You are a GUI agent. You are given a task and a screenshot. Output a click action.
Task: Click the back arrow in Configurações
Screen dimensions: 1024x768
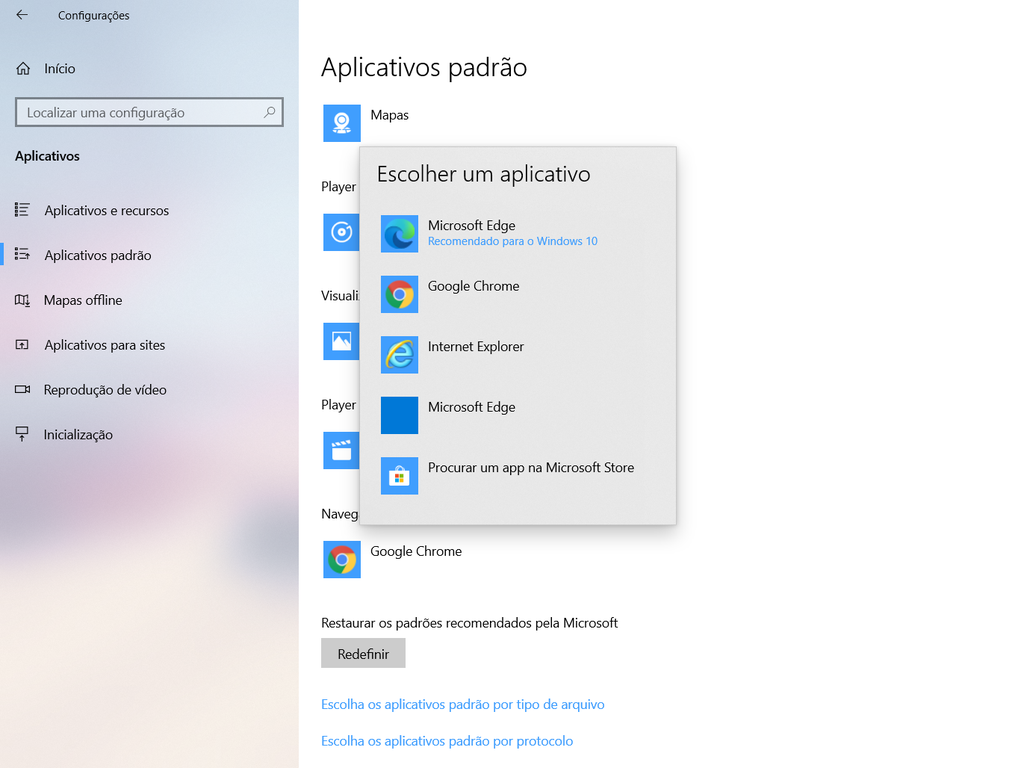pos(22,14)
